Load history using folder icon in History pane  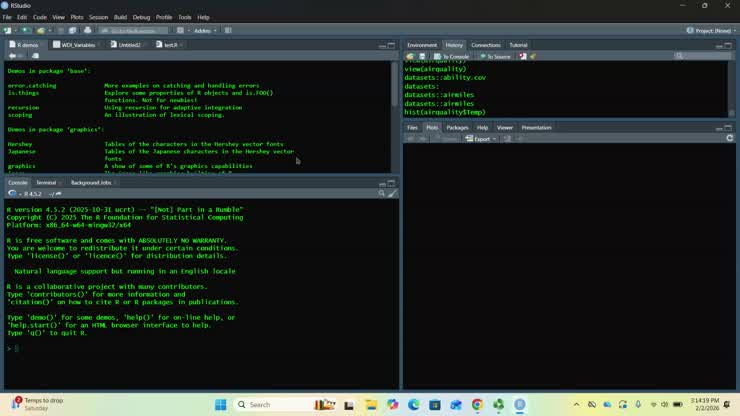coord(410,56)
